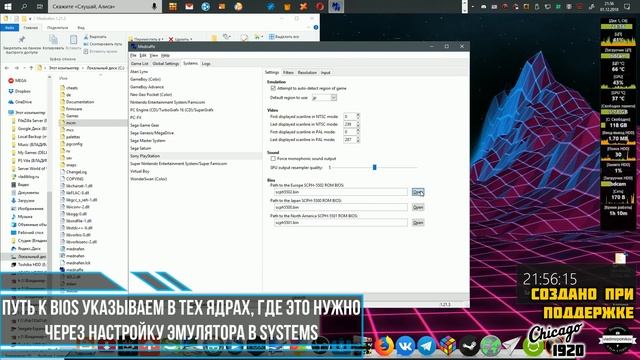Open the red mail envelope taskbar icon
This screenshot has height=360, width=640.
[189, 6]
